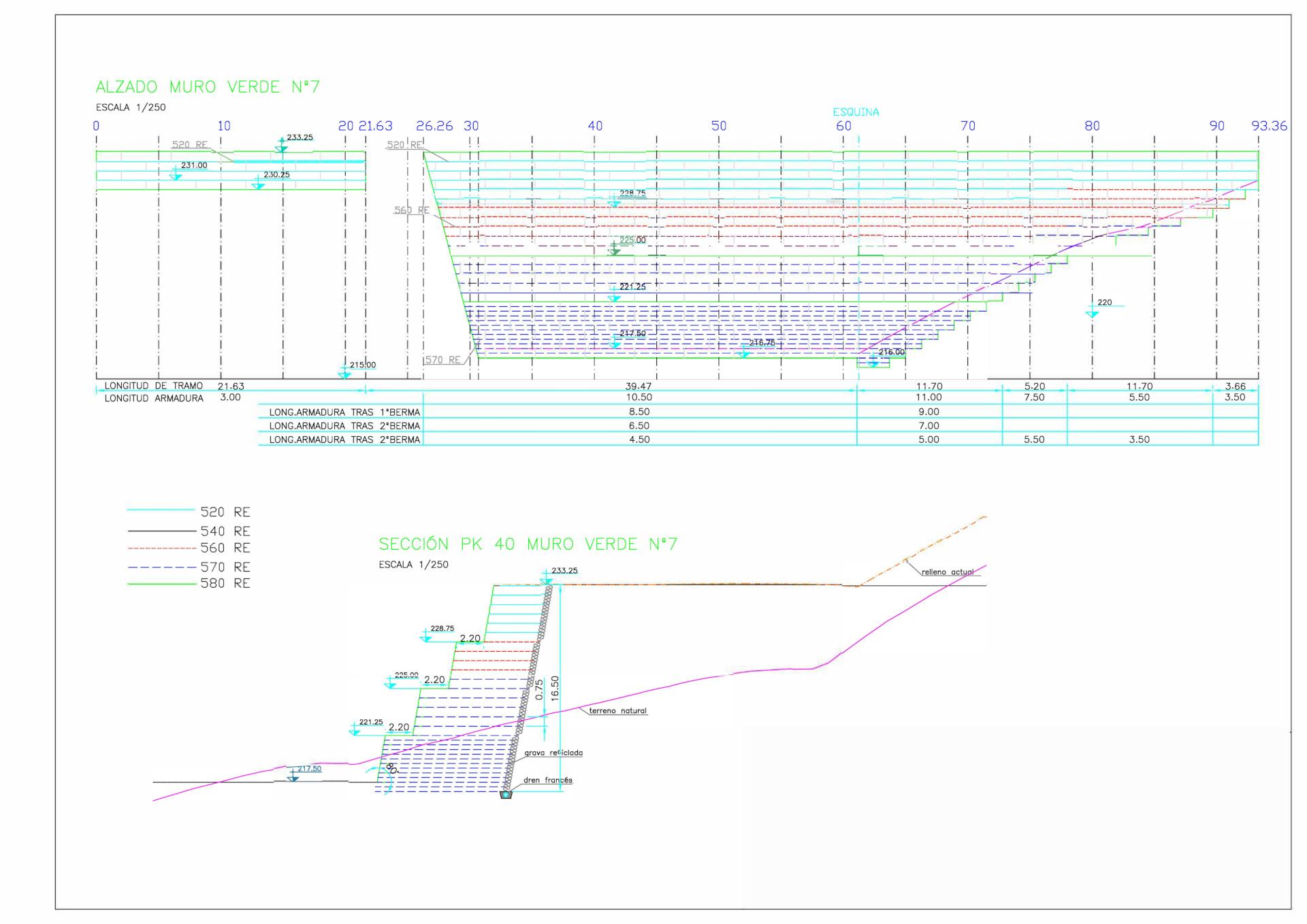1307x924 pixels.
Task: Click the dren francés drain symbol
Action: coord(506,794)
